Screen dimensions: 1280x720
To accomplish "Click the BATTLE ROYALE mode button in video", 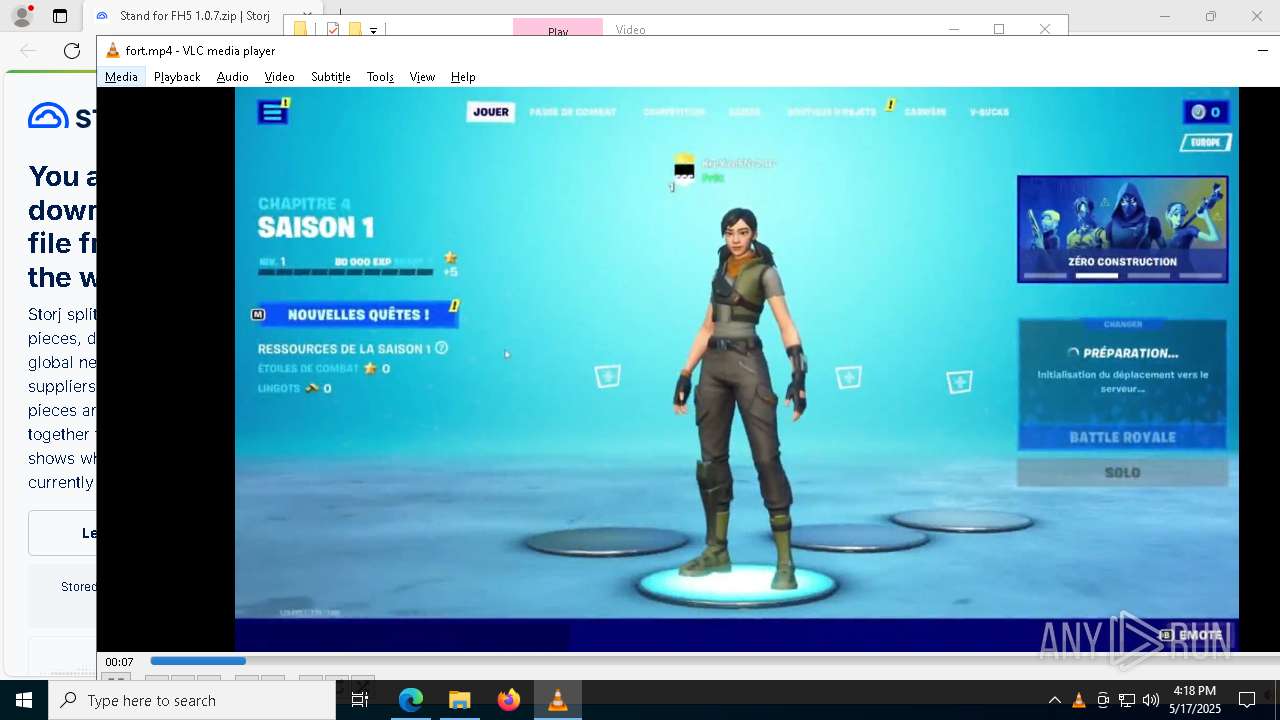I will (1122, 437).
